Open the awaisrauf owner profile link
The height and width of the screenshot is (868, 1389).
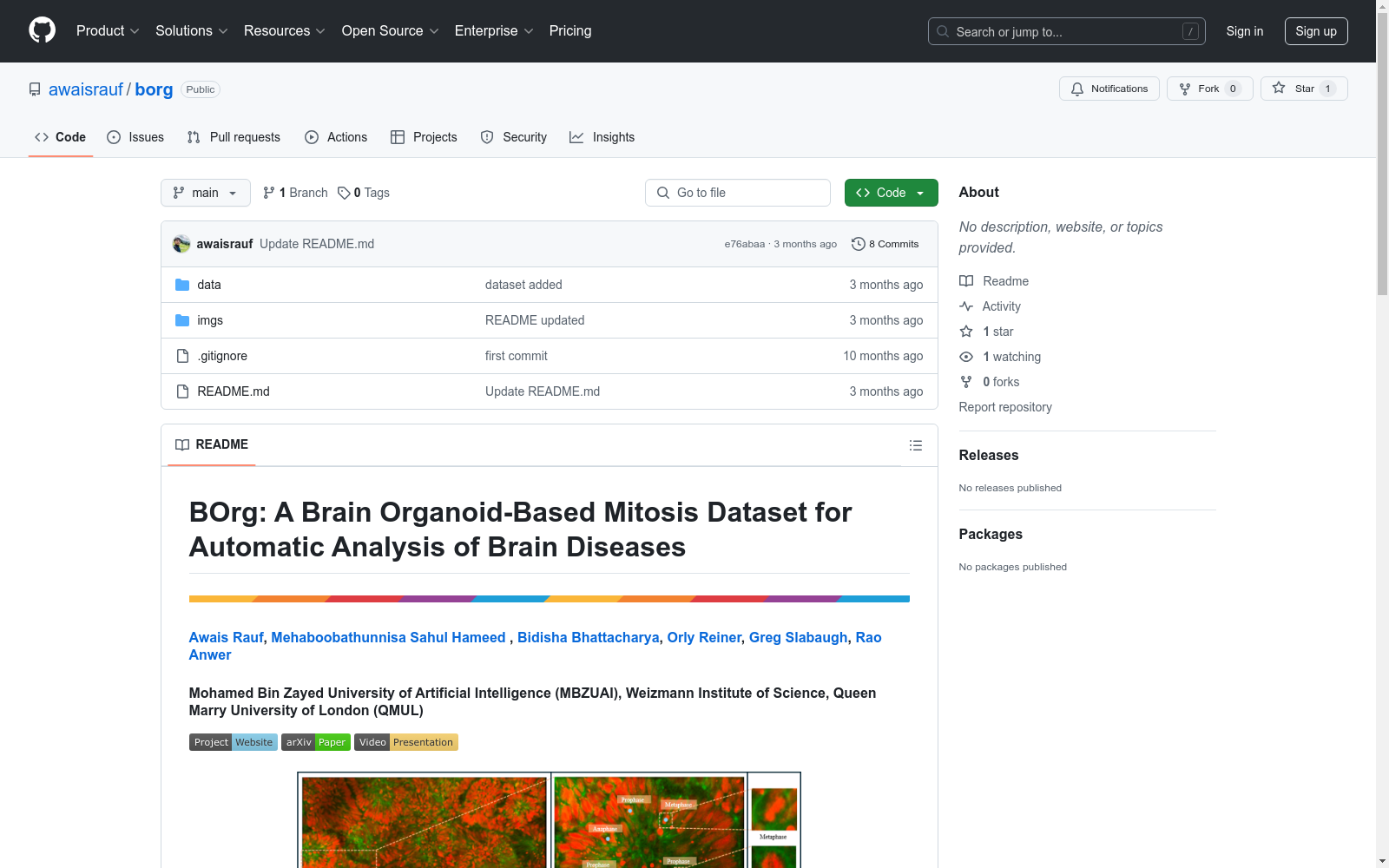click(86, 89)
